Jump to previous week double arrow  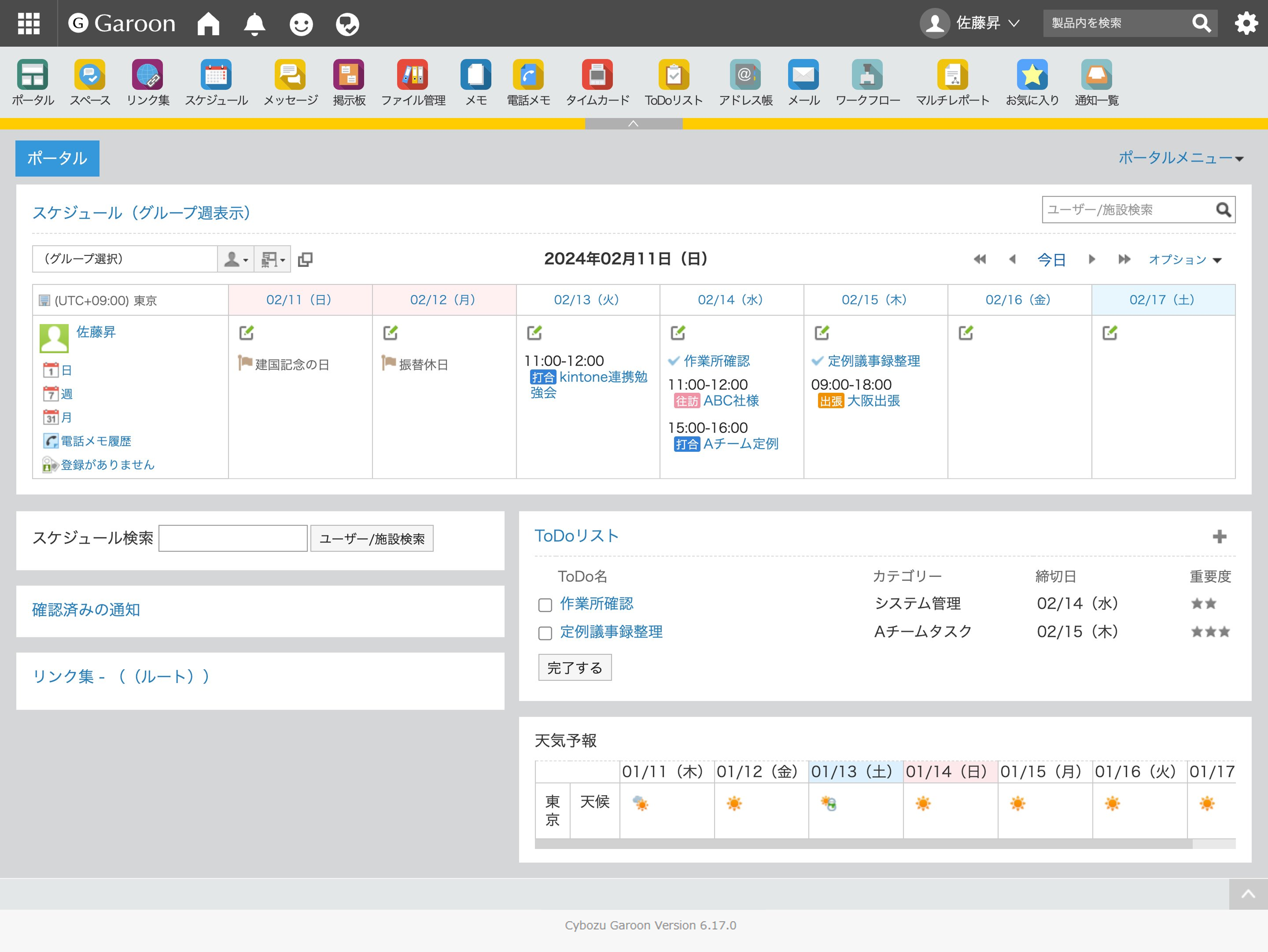980,260
